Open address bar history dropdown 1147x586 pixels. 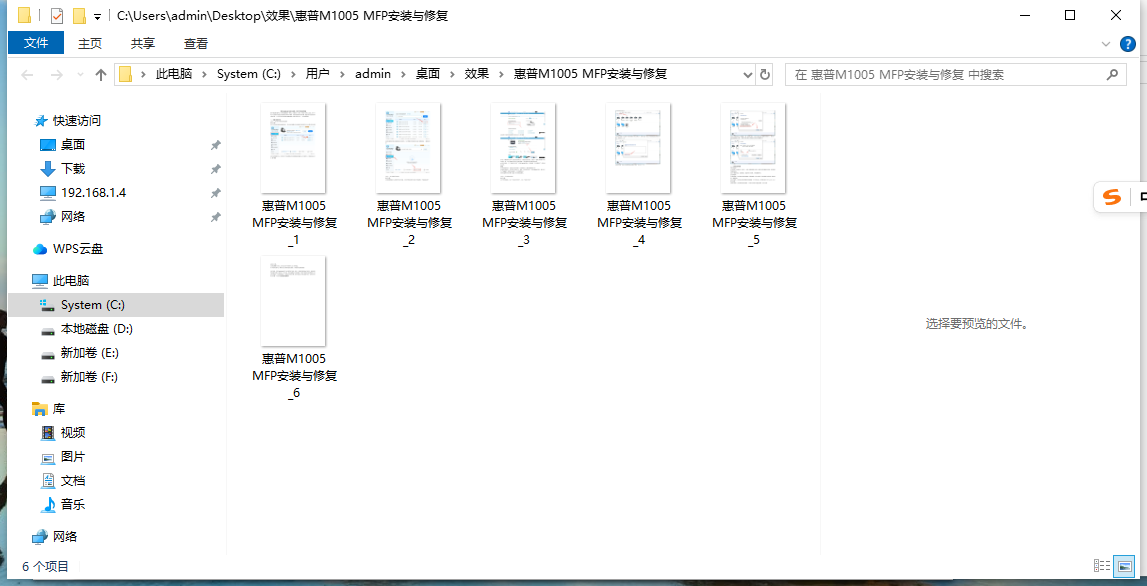pyautogui.click(x=748, y=74)
